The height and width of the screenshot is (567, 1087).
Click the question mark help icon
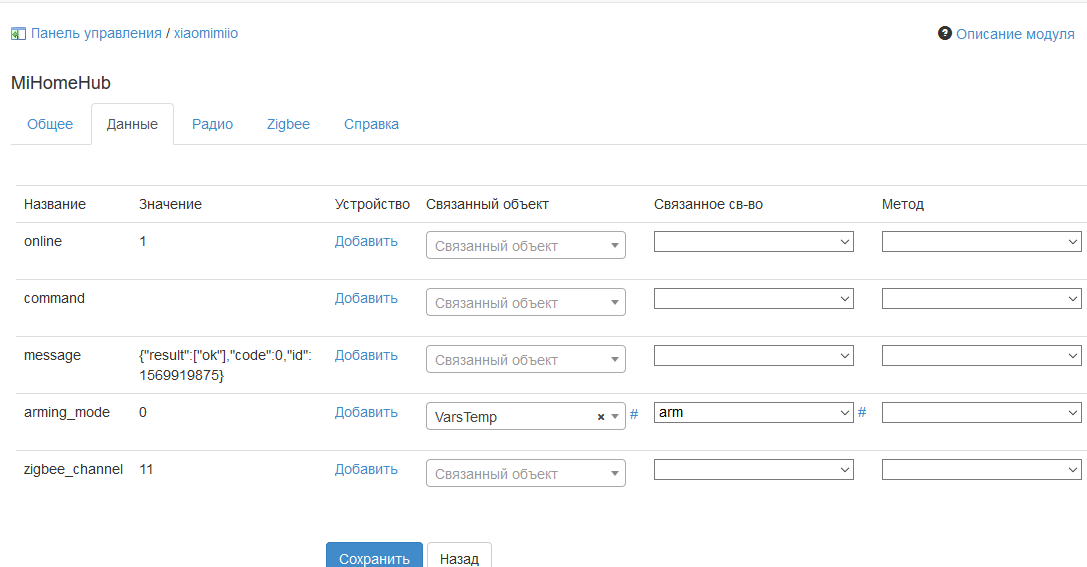944,34
